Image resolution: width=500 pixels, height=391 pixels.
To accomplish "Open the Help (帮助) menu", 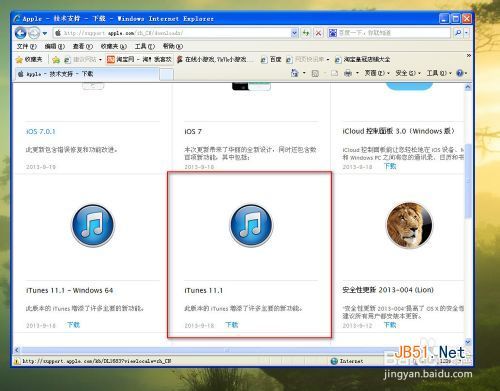I will (173, 46).
